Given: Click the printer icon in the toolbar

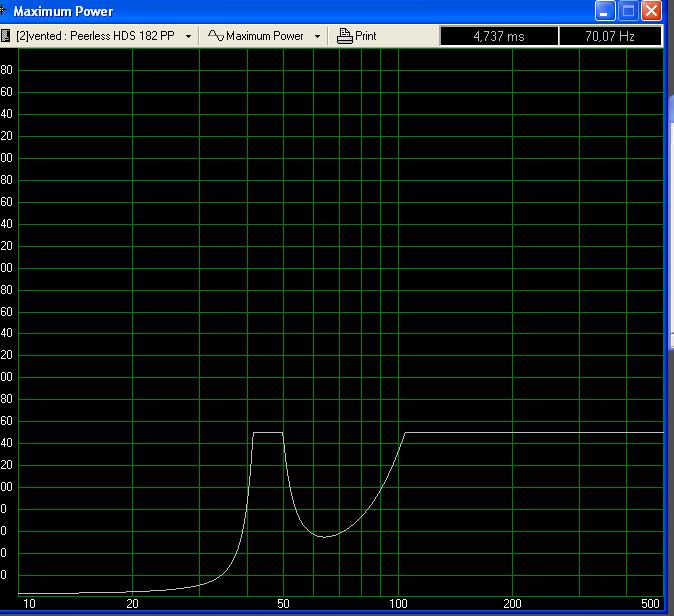Looking at the screenshot, I should click(345, 36).
